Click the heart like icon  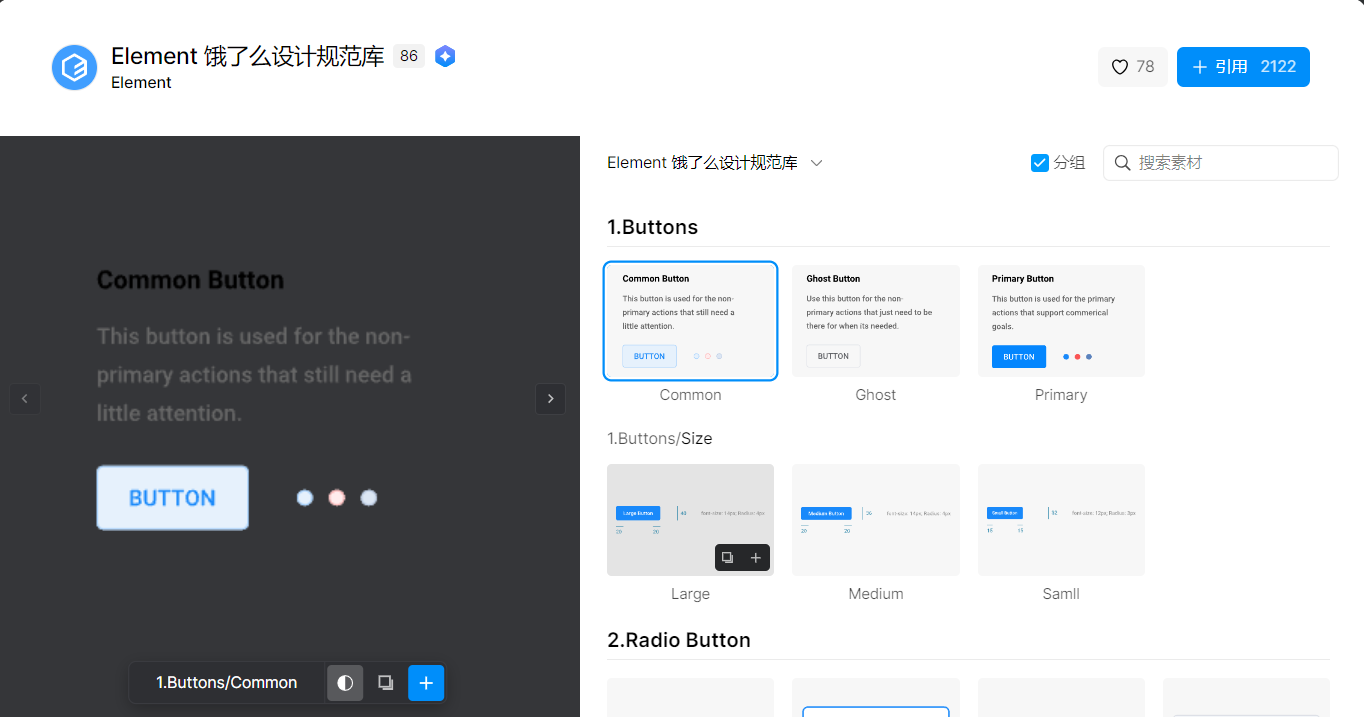(1120, 67)
